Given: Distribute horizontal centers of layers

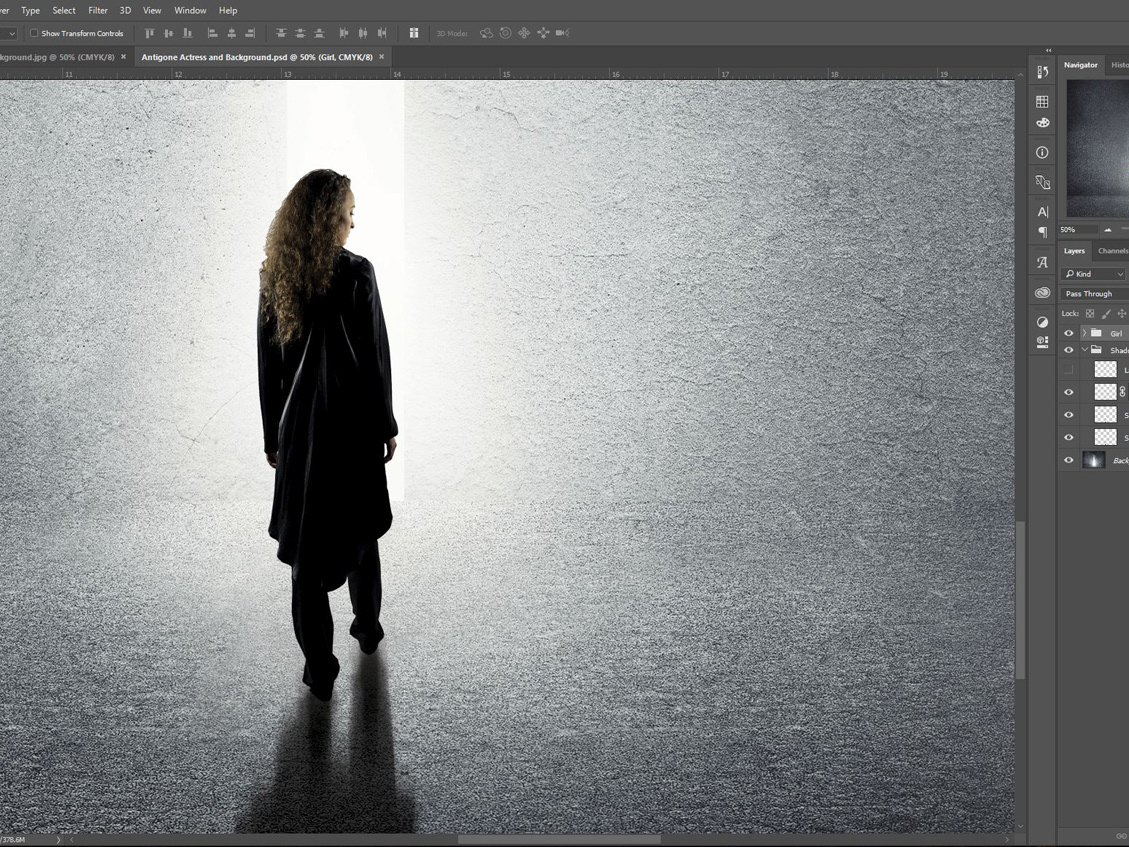Looking at the screenshot, I should pyautogui.click(x=363, y=33).
